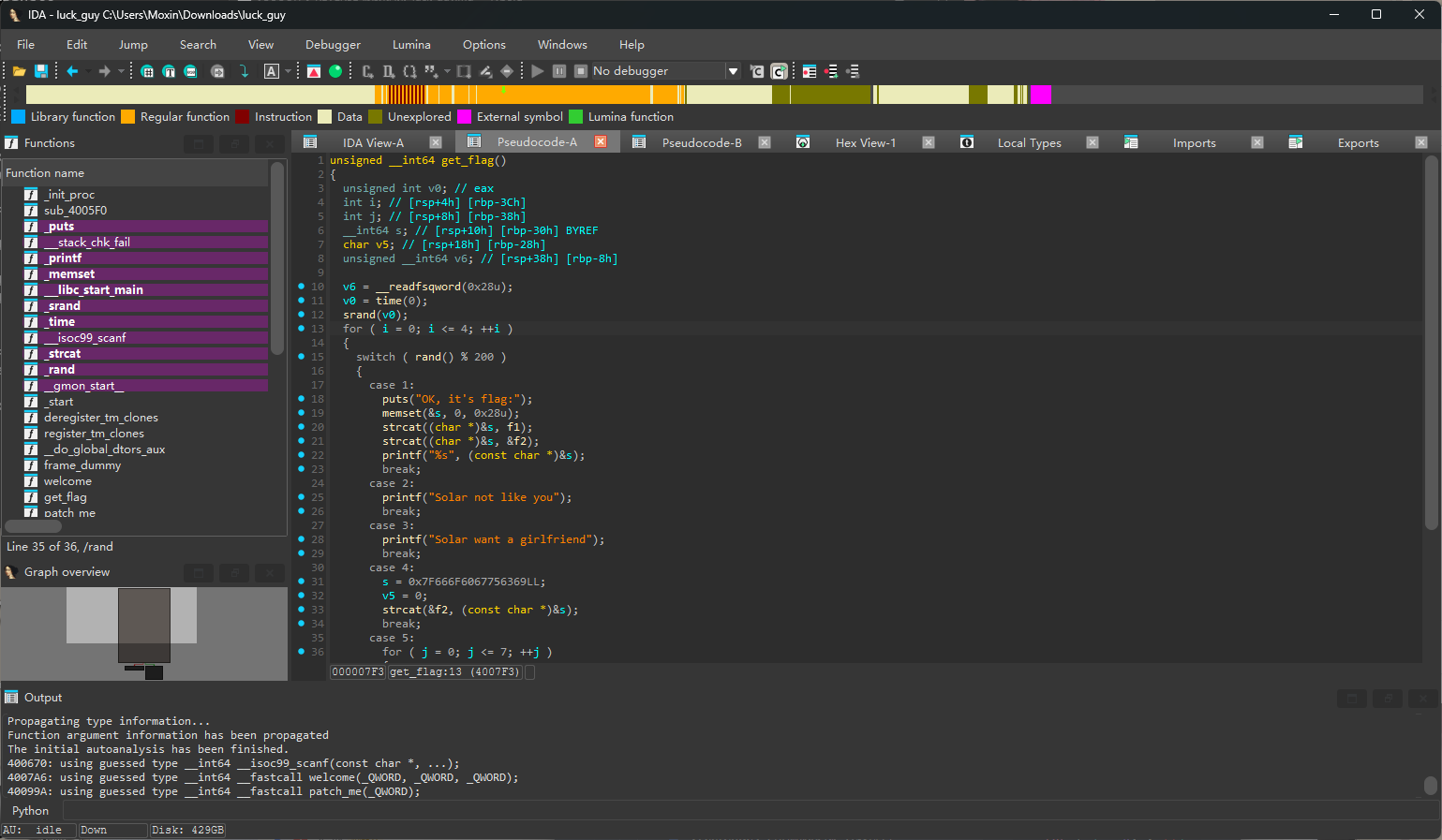Open the forward-navigation history dropdown arrow
1442x840 pixels.
click(x=121, y=71)
